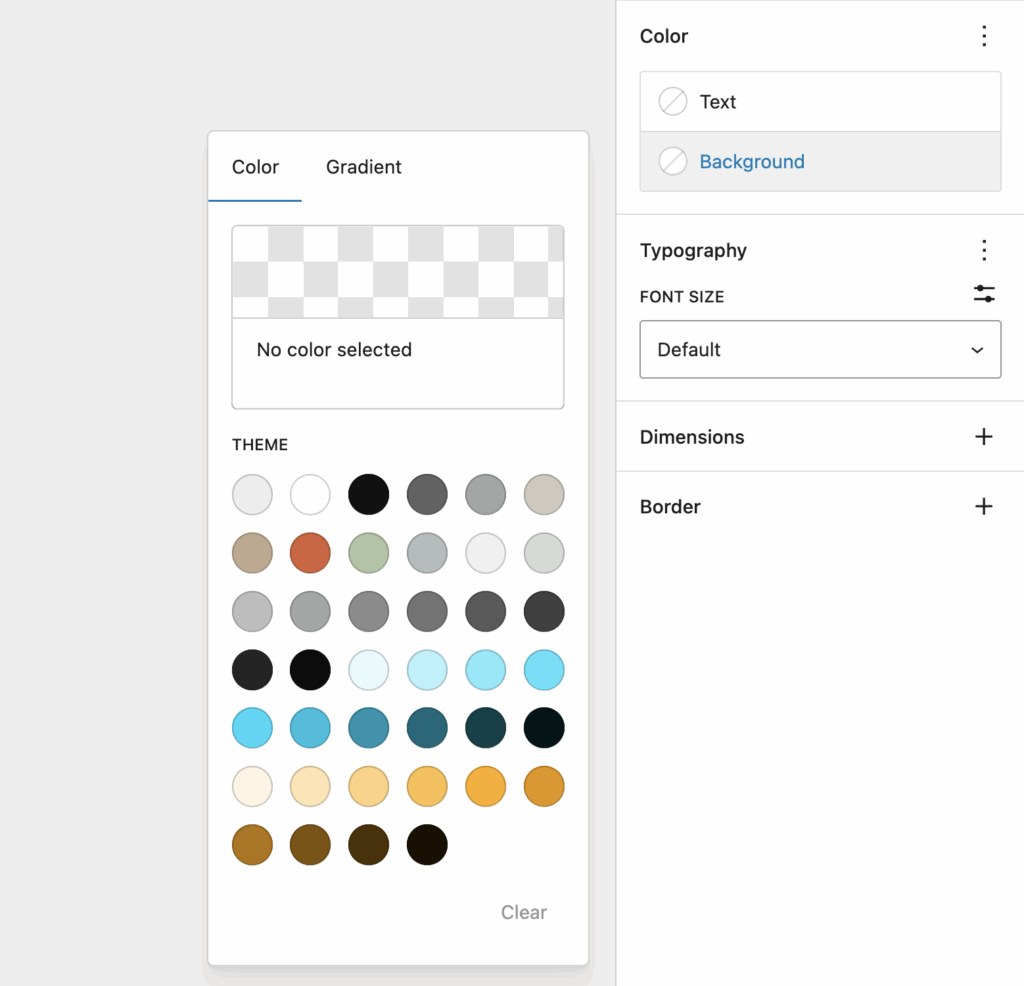
Task: Open the Color panel options menu
Action: [984, 37]
